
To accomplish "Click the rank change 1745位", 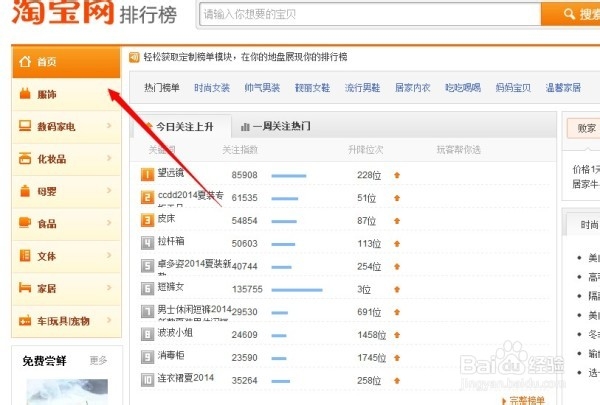I will 372,358.
